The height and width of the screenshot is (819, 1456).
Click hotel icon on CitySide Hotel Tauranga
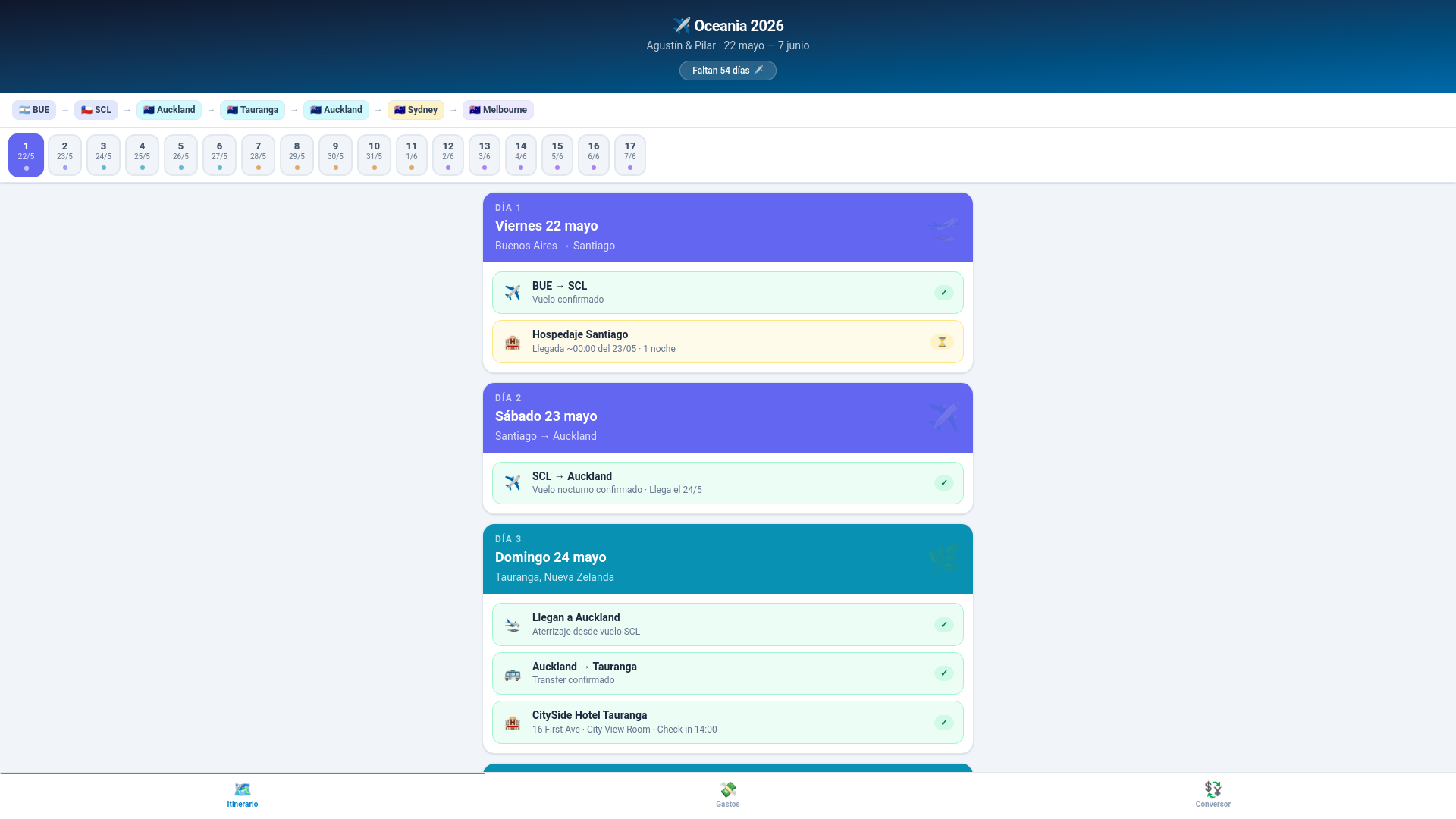click(513, 723)
